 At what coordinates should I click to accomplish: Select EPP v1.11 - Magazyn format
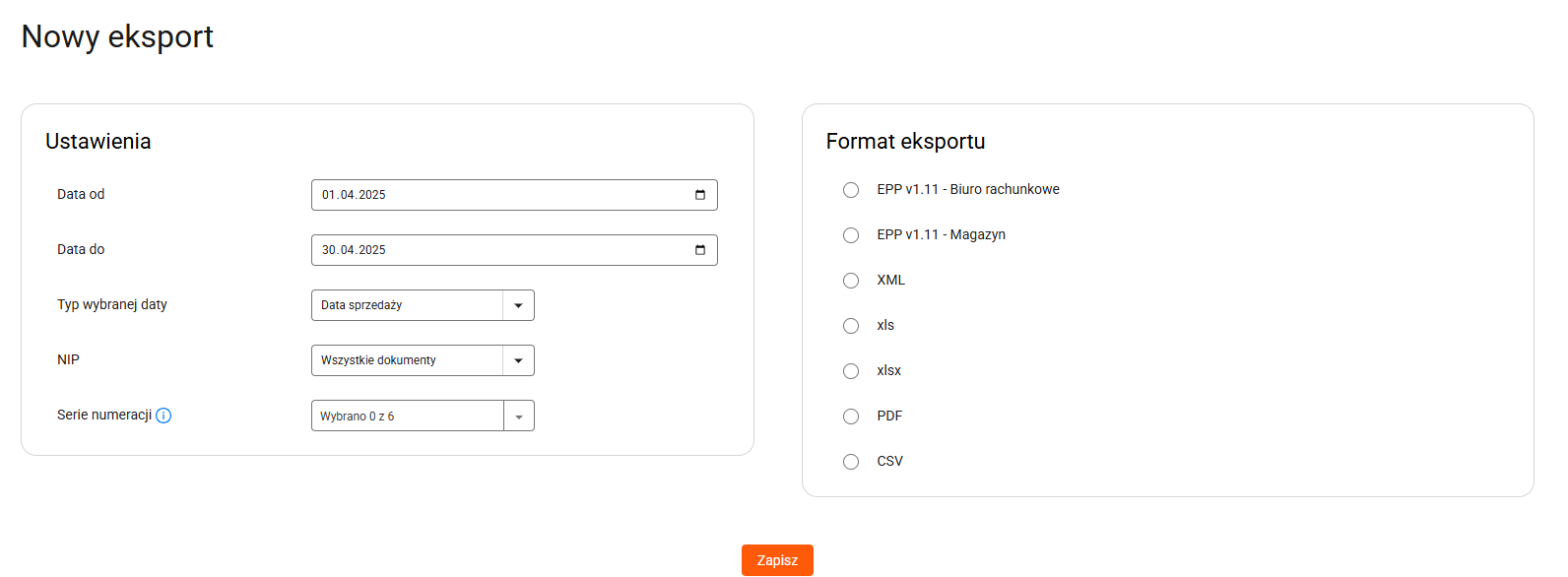851,235
